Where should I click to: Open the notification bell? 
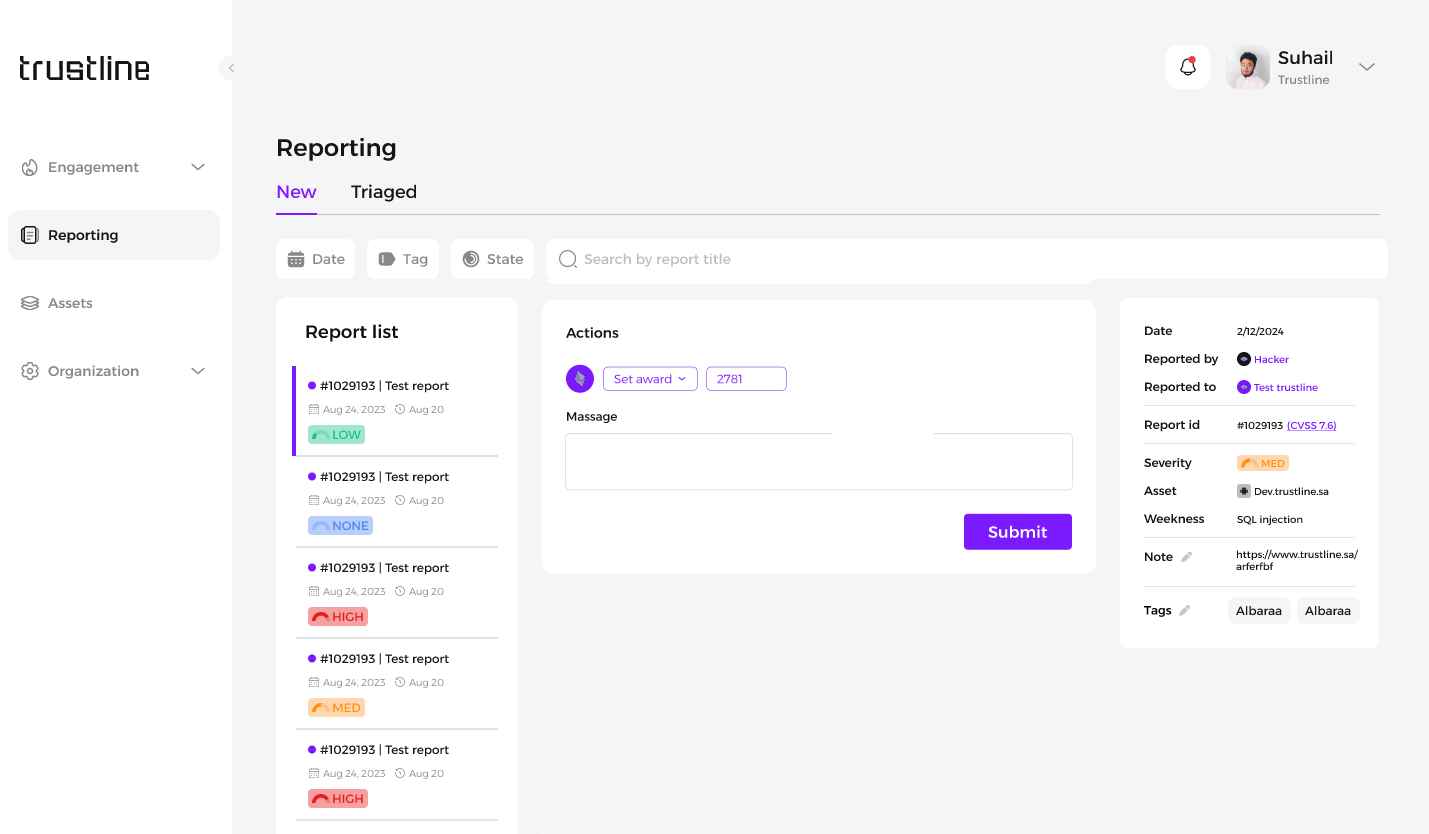click(x=1188, y=67)
